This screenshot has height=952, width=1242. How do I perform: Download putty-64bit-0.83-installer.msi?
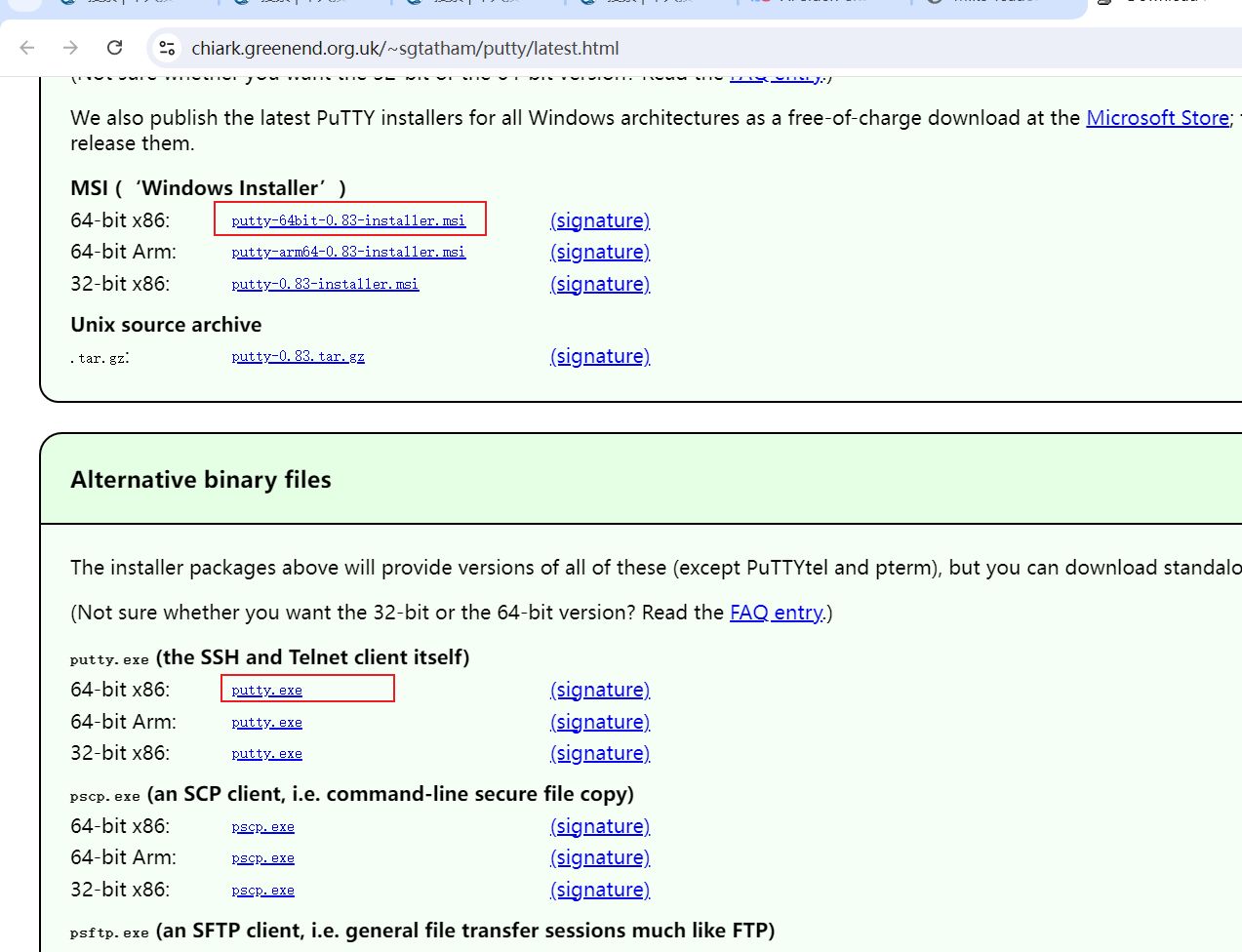click(348, 220)
